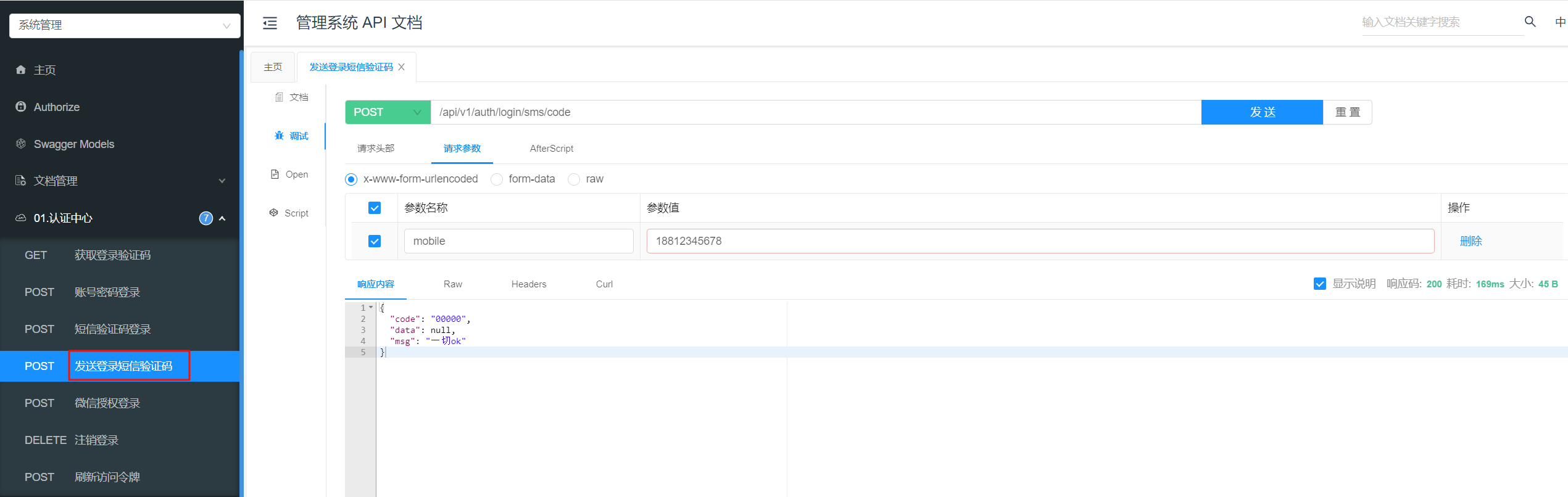Open the 请求头部 tab

point(376,149)
